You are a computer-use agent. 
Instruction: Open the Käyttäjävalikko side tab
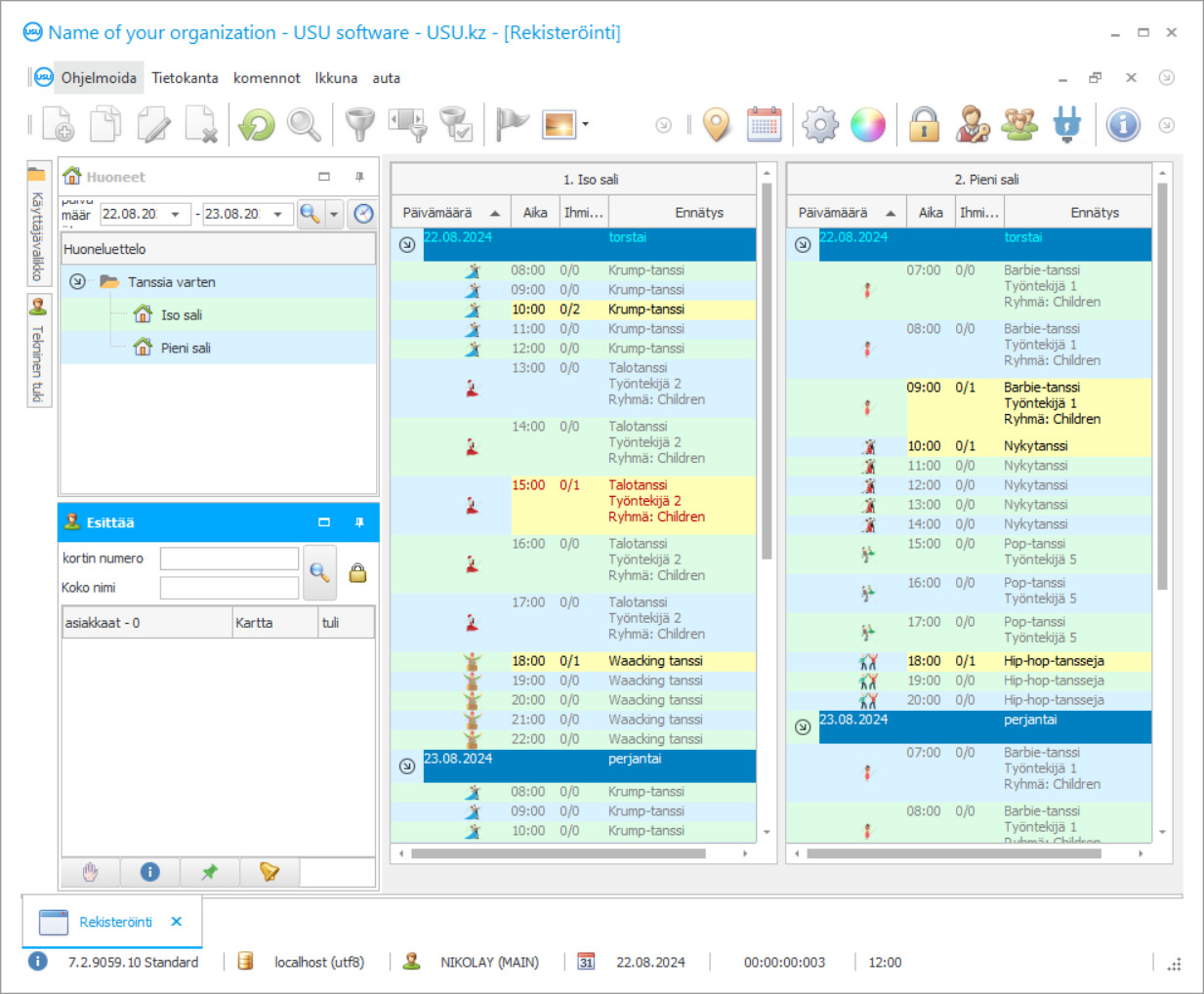click(x=38, y=225)
